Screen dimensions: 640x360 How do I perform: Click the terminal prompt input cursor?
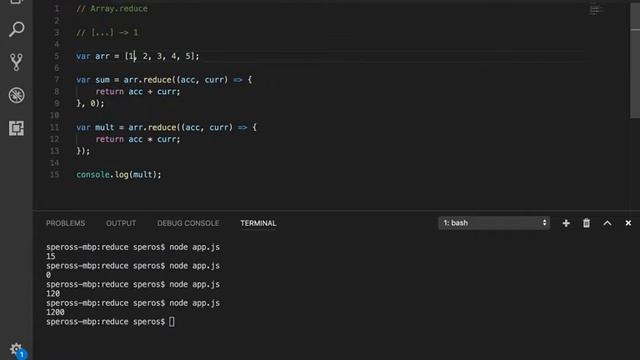(x=172, y=322)
